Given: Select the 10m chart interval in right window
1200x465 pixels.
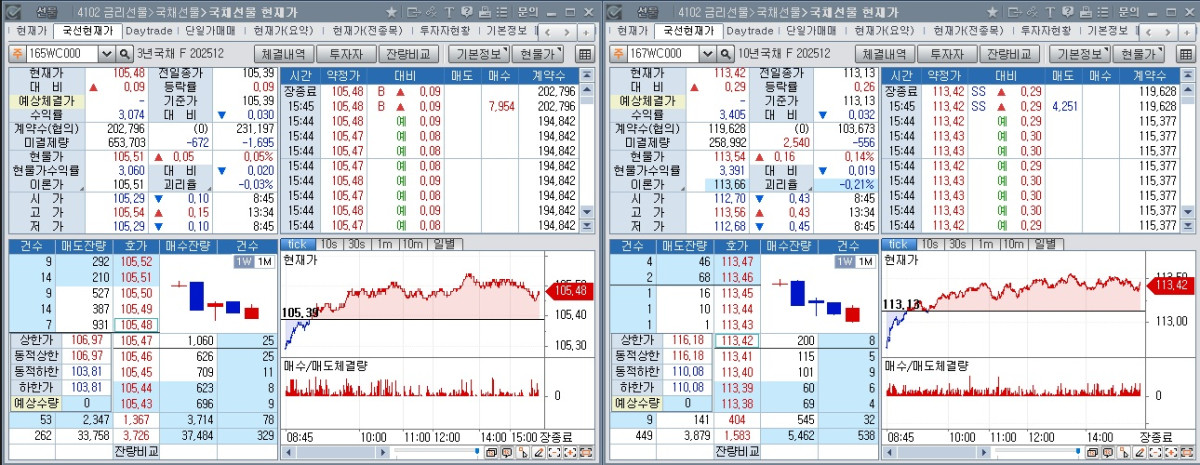Looking at the screenshot, I should [1014, 245].
